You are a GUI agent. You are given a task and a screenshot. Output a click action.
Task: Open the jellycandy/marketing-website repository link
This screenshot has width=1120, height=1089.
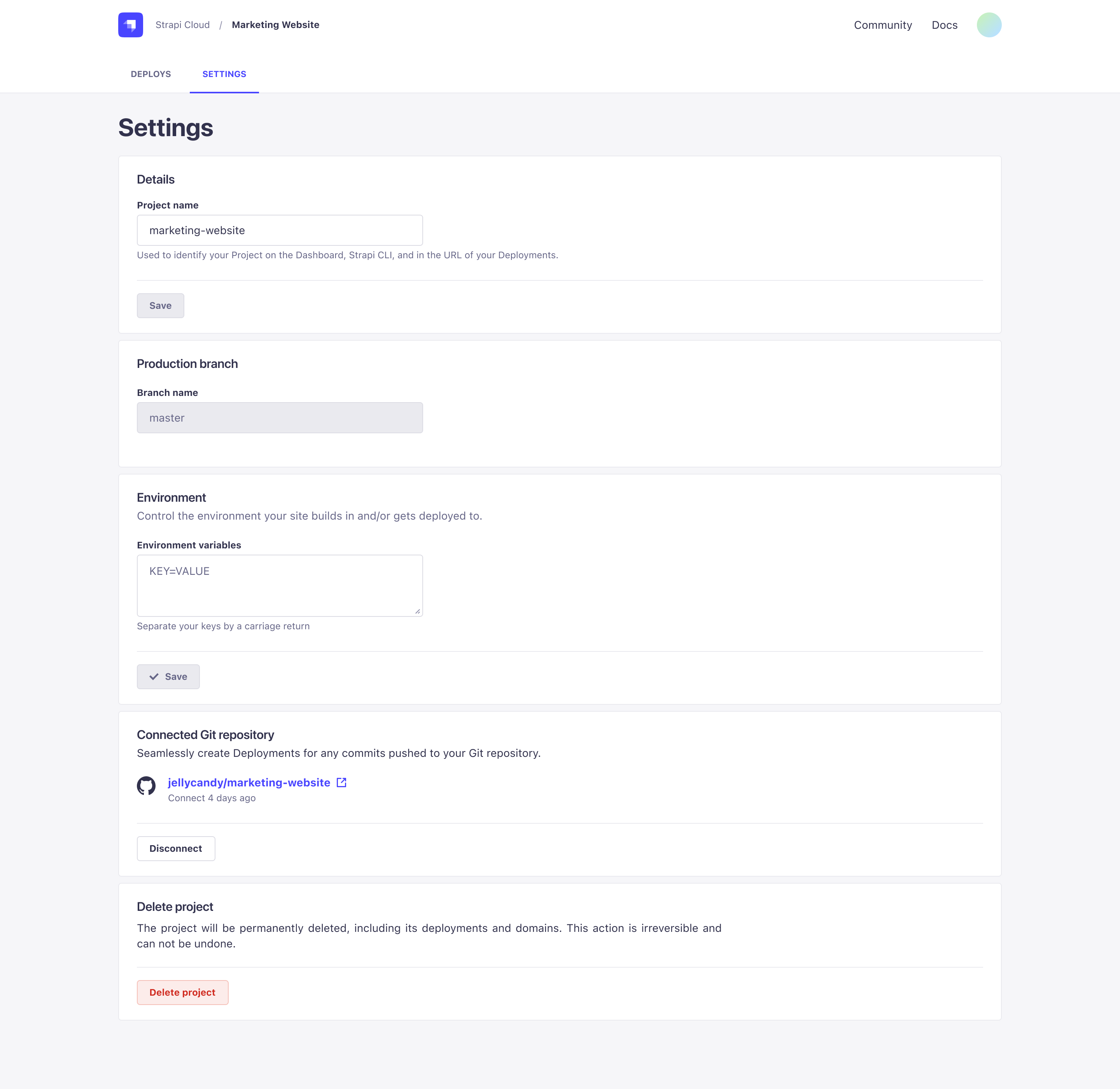249,783
